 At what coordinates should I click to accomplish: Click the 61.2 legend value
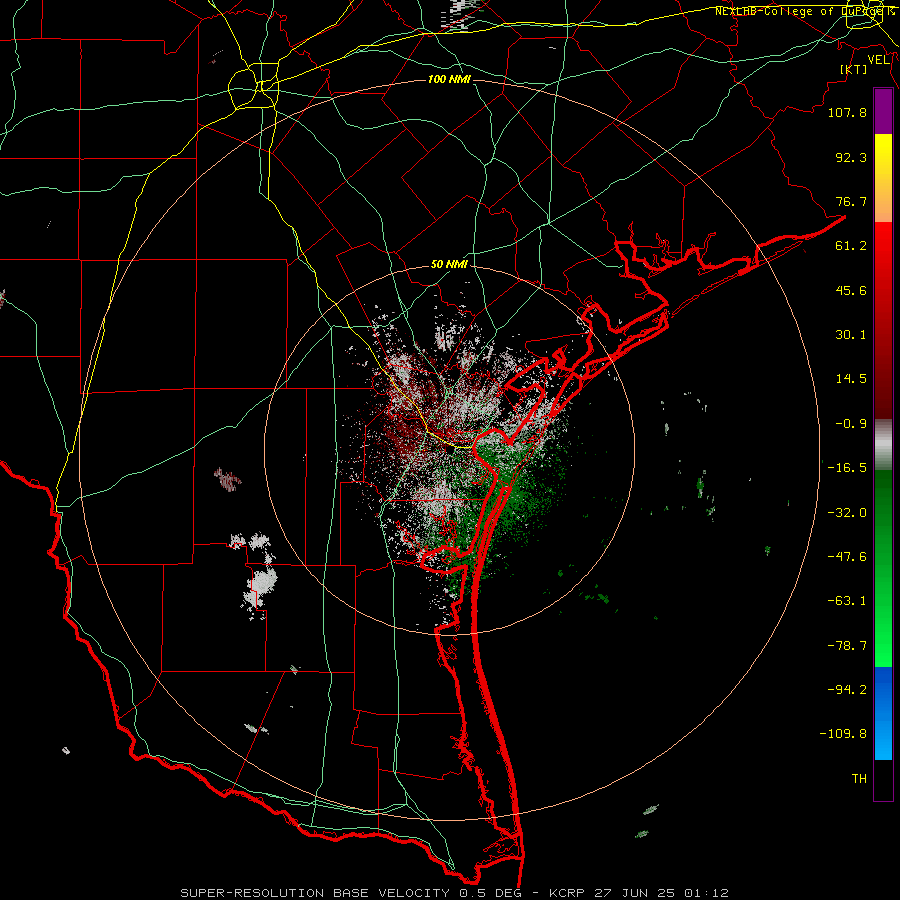coord(851,246)
